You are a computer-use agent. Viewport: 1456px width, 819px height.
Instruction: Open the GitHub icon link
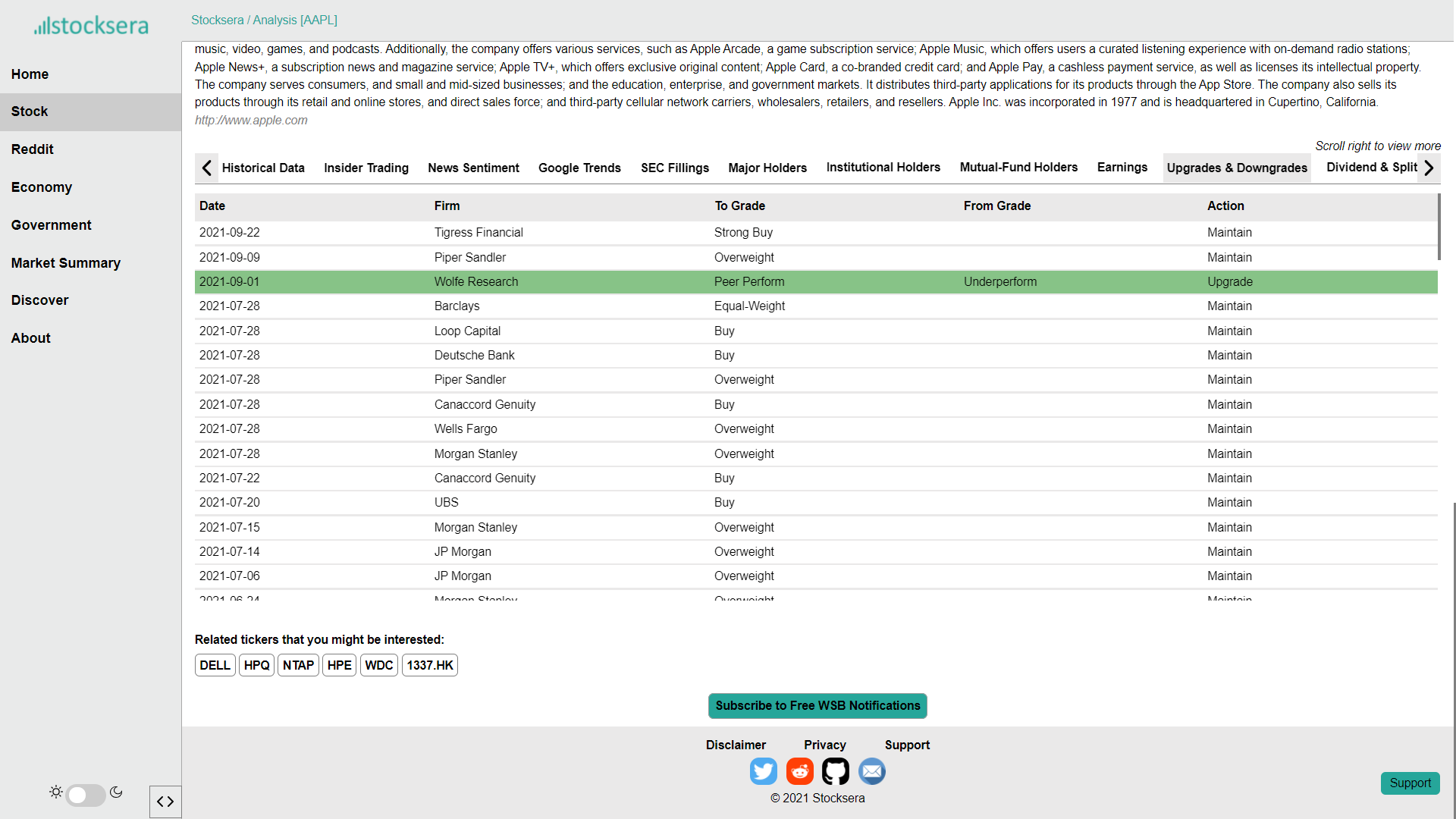coord(836,771)
